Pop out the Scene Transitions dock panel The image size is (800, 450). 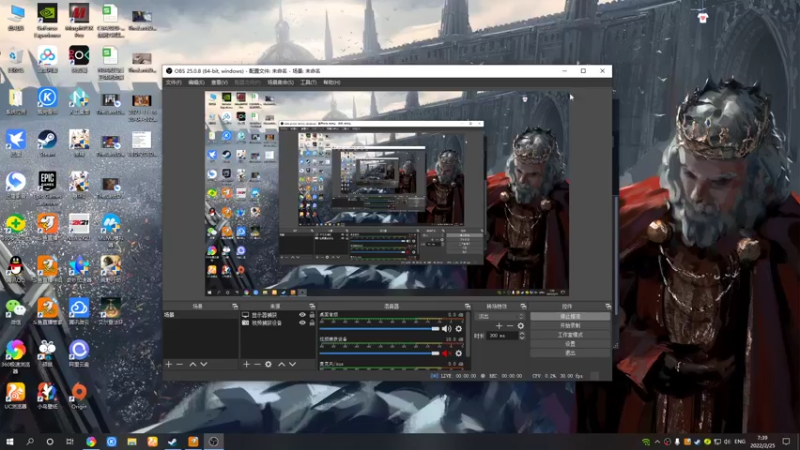[523, 306]
